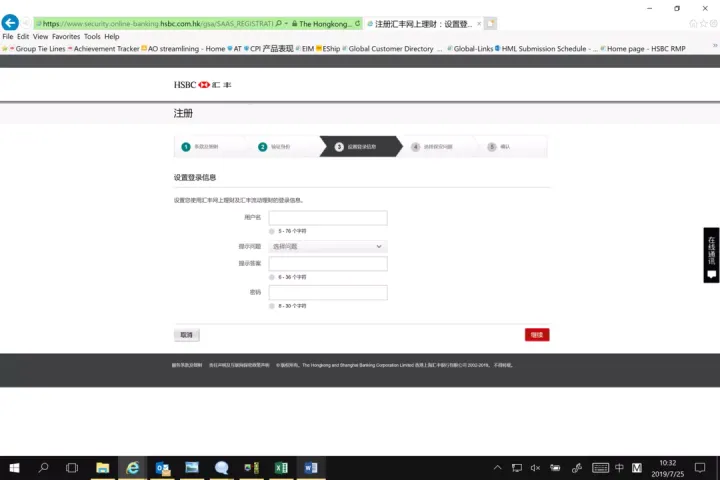The image size is (720, 480).
Task: Open Favorites star icon at top right
Action: point(704,23)
